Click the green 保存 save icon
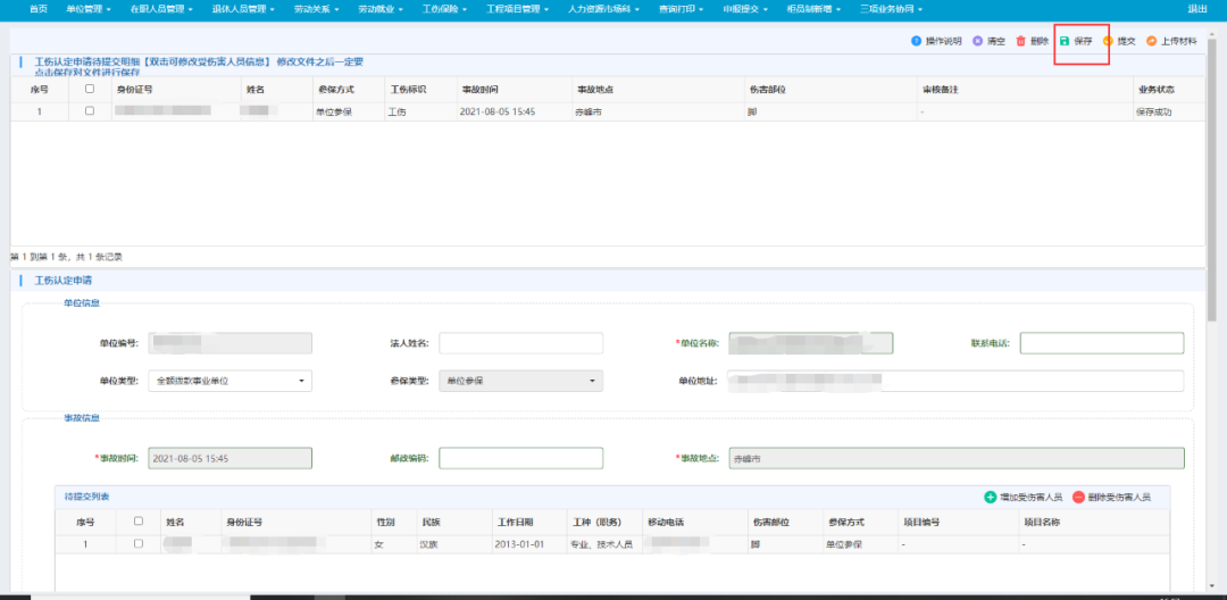Viewport: 1227px width, 600px height. (1065, 41)
